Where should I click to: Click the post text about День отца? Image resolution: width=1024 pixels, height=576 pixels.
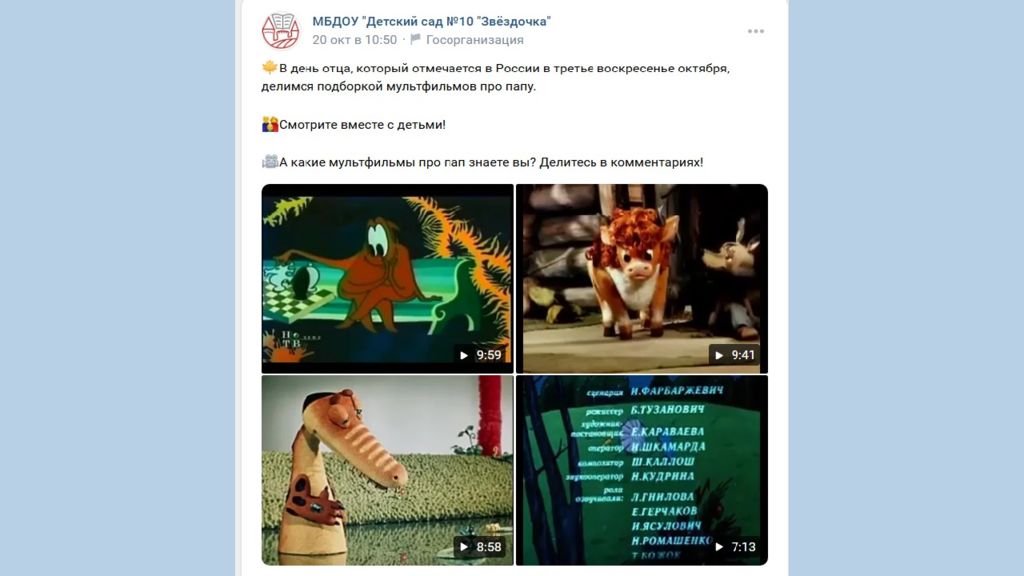[496, 77]
